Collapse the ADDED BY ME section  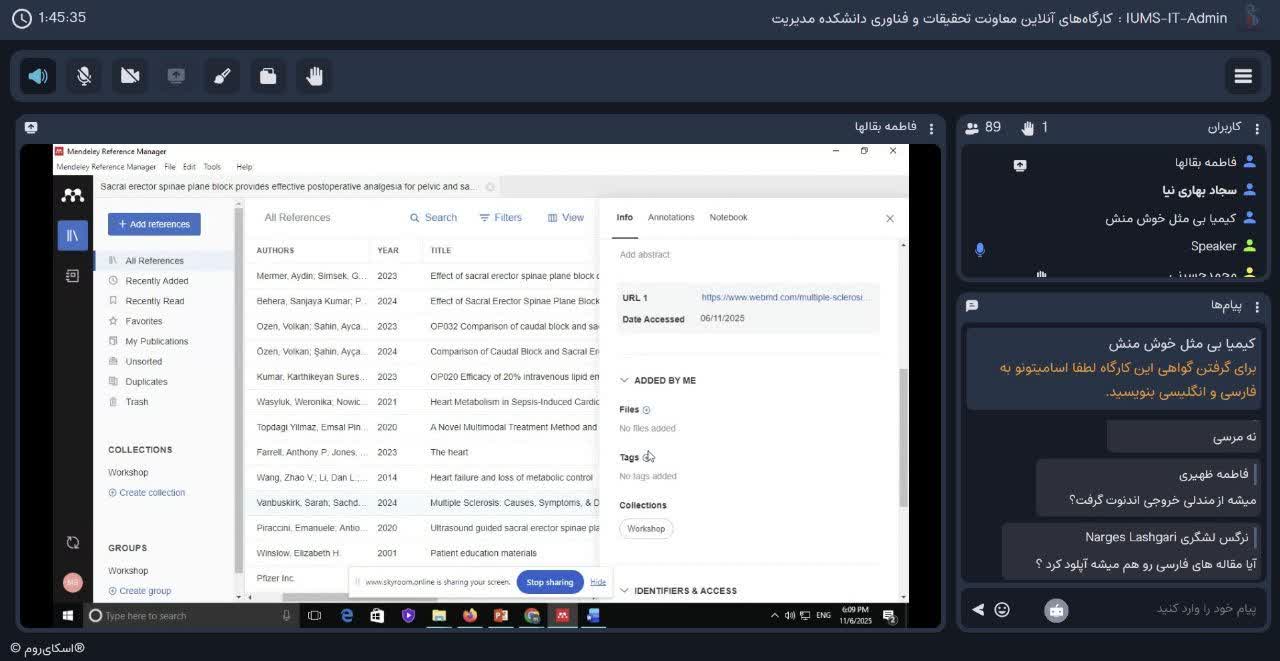(625, 380)
